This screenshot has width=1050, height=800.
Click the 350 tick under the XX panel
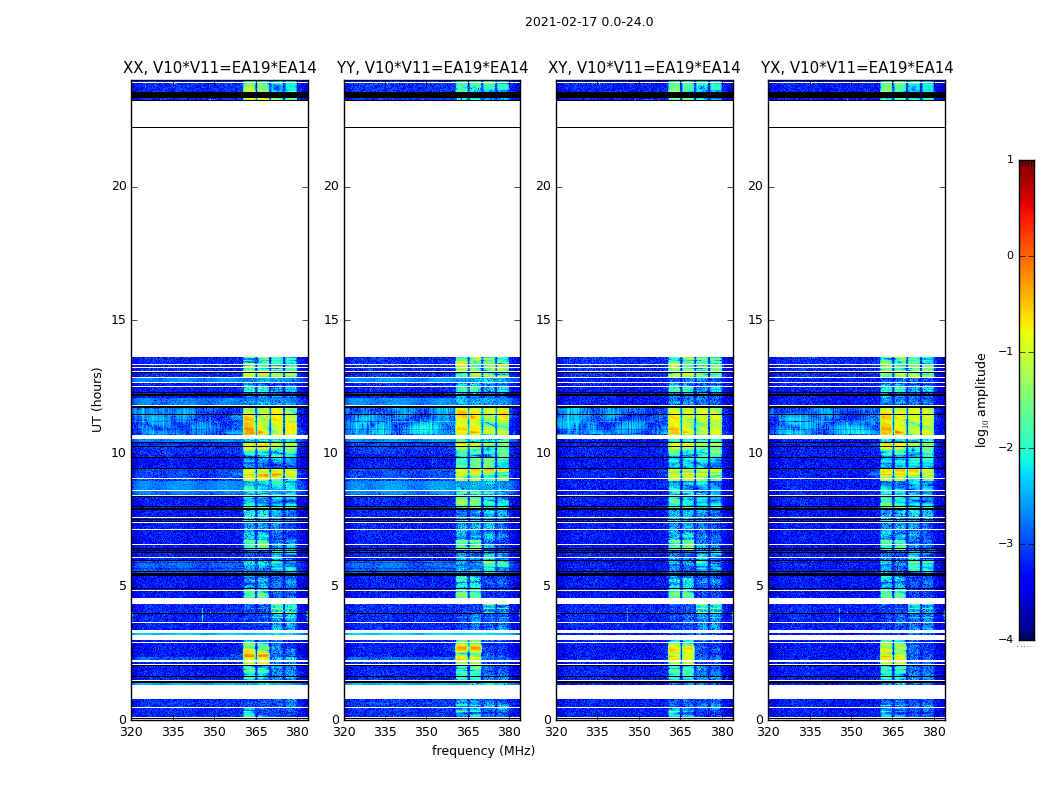point(214,732)
